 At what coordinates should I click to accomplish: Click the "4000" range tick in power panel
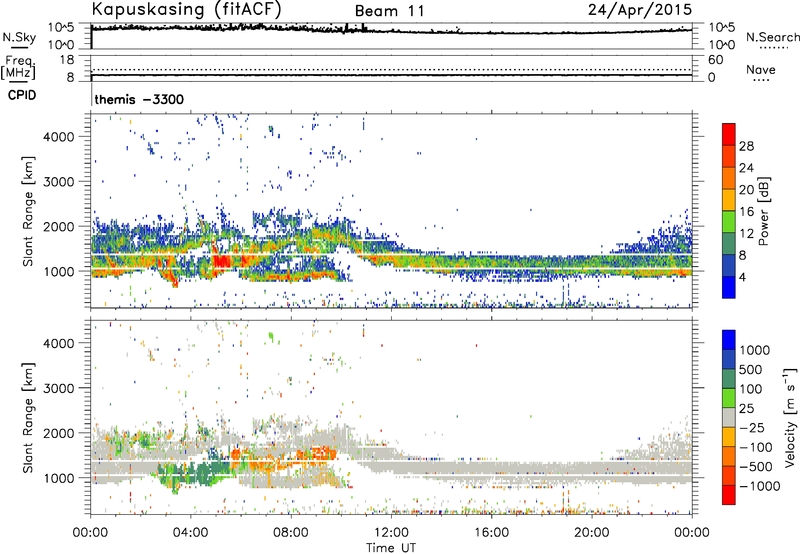[58, 137]
